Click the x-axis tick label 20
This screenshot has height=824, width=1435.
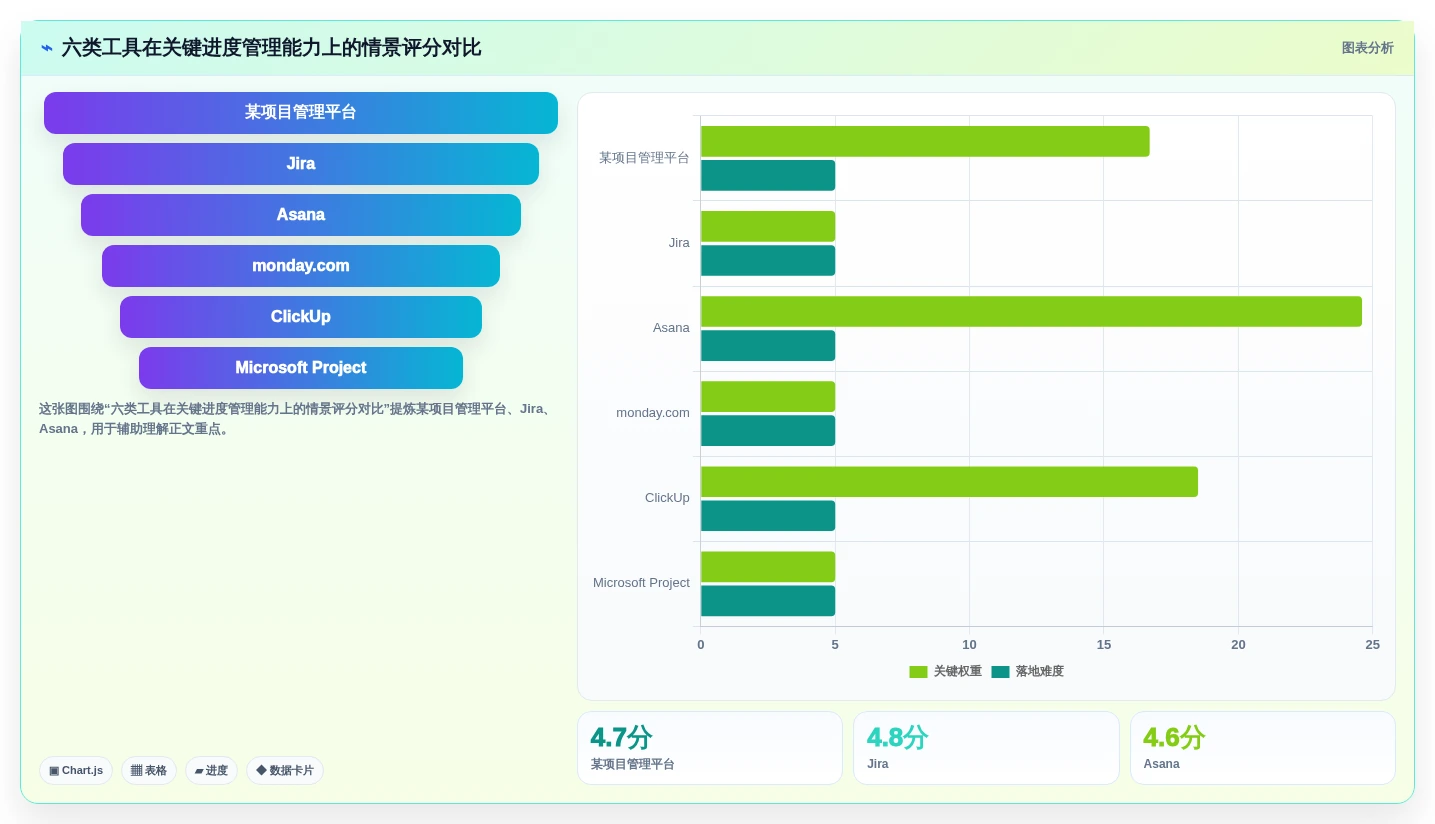click(1238, 645)
